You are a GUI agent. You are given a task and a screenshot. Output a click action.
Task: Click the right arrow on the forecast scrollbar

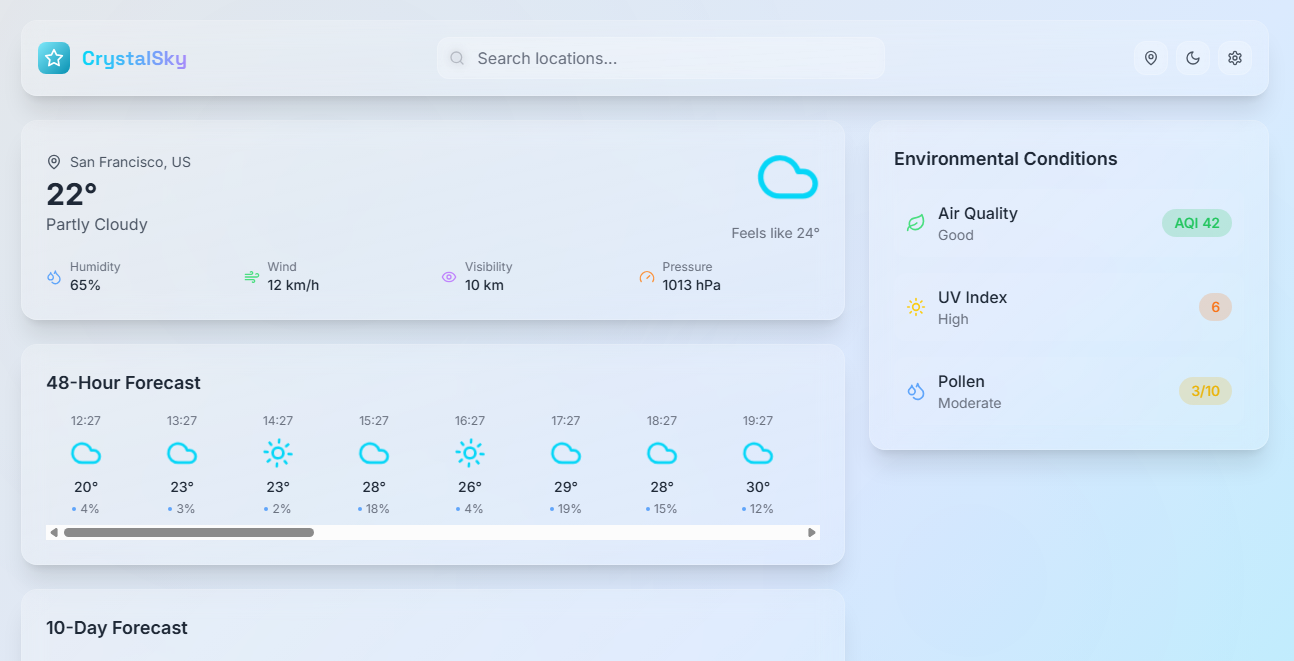pyautogui.click(x=811, y=532)
